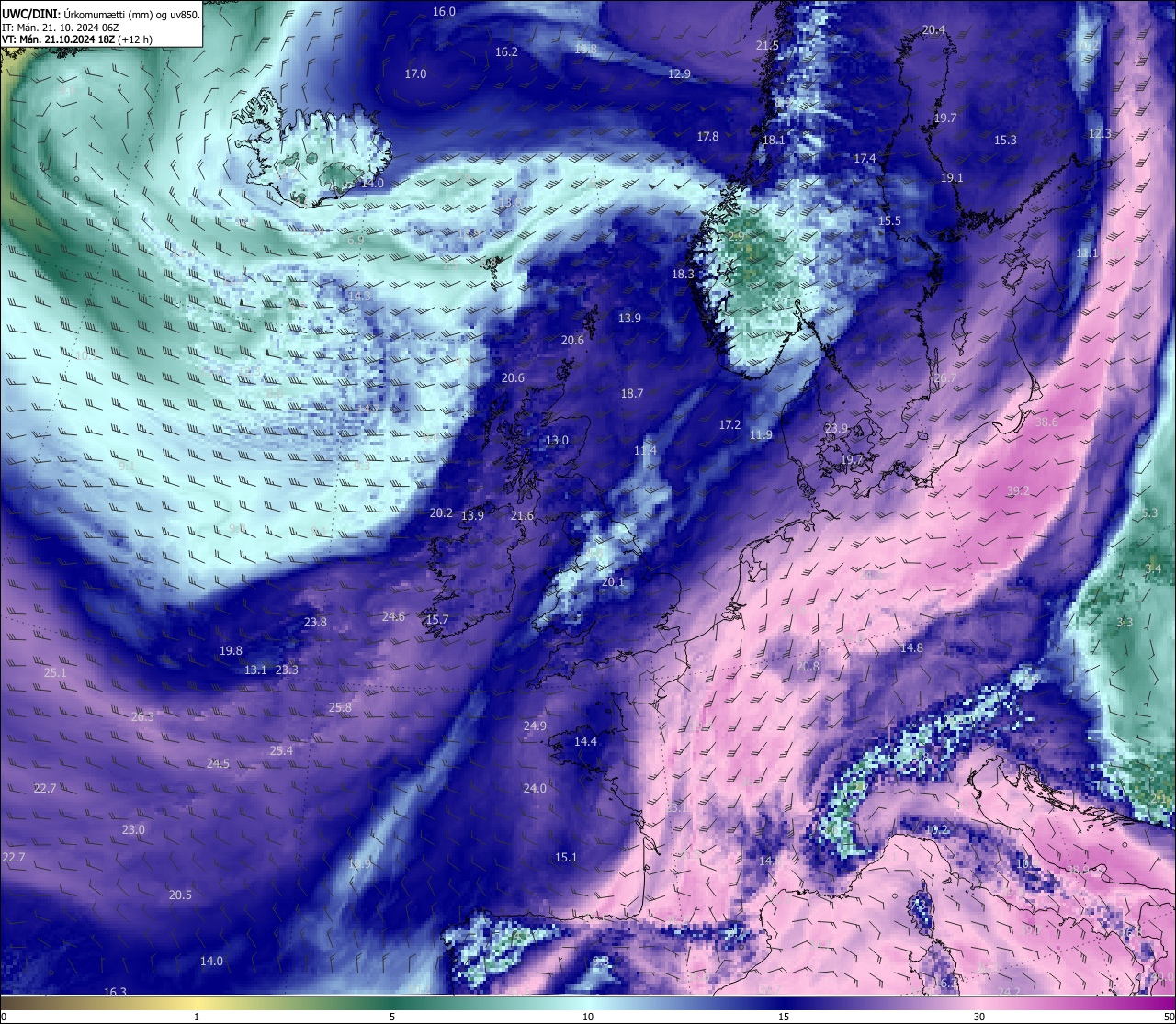Screen dimensions: 1176x1024
Task: Click the map value '14.4'
Action: pyautogui.click(x=585, y=741)
